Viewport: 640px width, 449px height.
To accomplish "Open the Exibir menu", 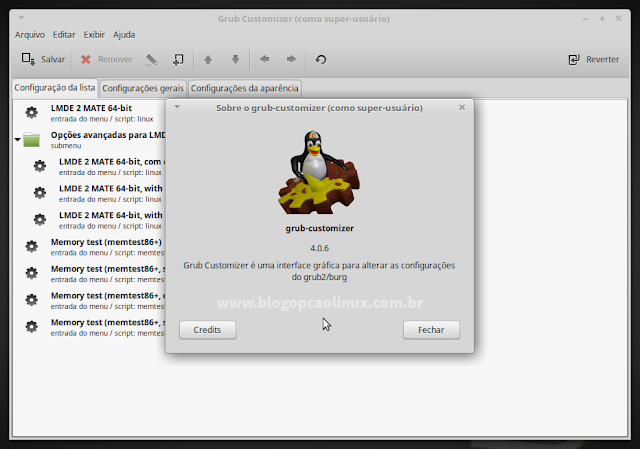I will pos(94,35).
